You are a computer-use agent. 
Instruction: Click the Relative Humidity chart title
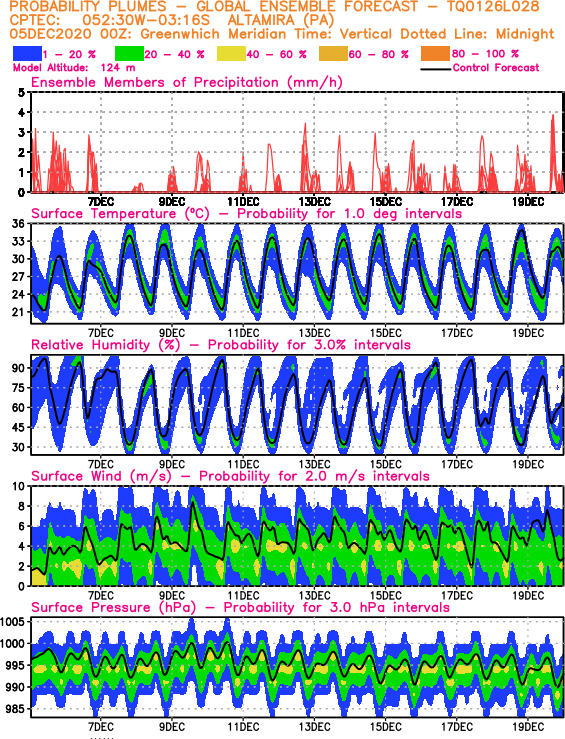221,345
